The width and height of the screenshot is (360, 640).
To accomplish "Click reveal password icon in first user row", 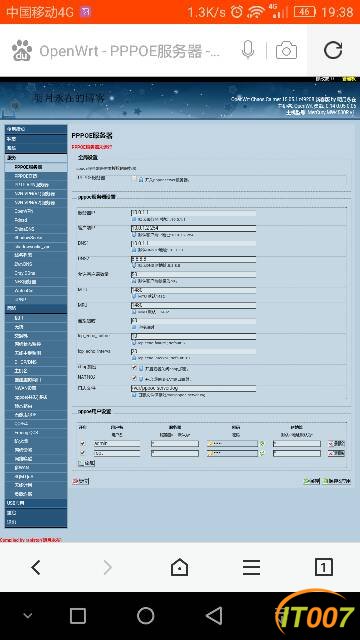I will (x=262, y=444).
